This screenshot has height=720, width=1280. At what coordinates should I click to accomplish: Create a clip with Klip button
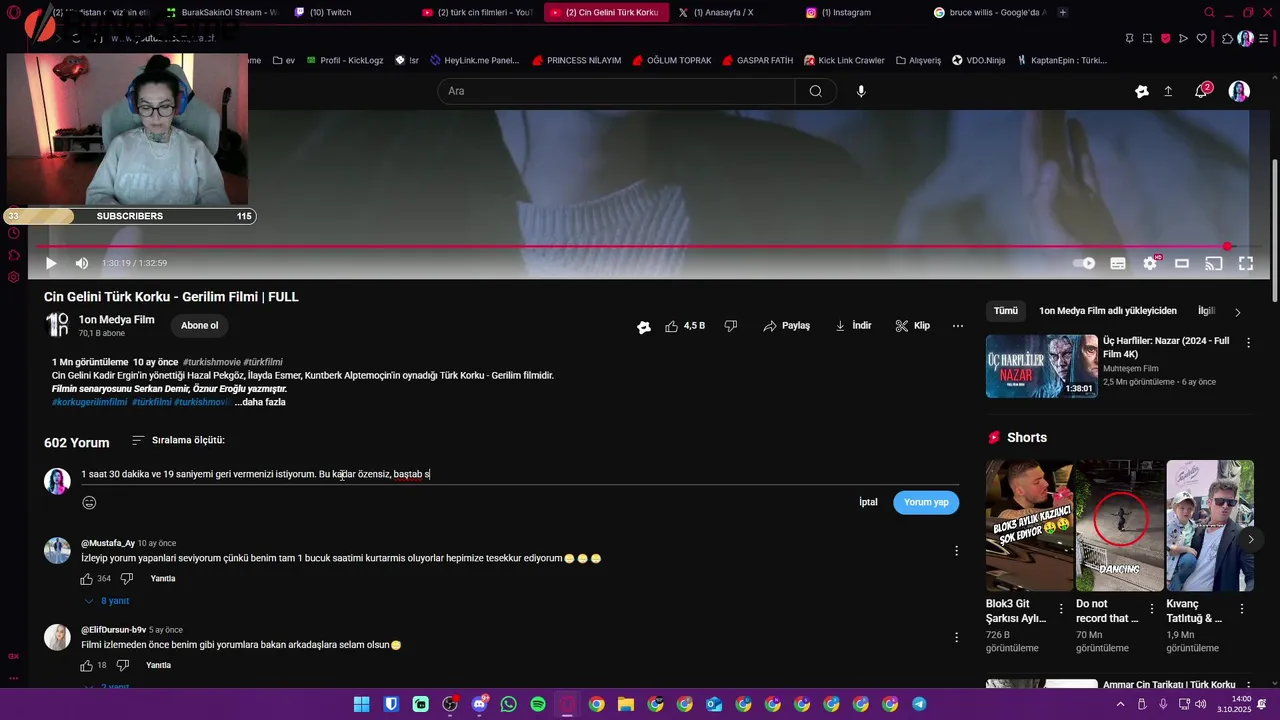point(912,326)
